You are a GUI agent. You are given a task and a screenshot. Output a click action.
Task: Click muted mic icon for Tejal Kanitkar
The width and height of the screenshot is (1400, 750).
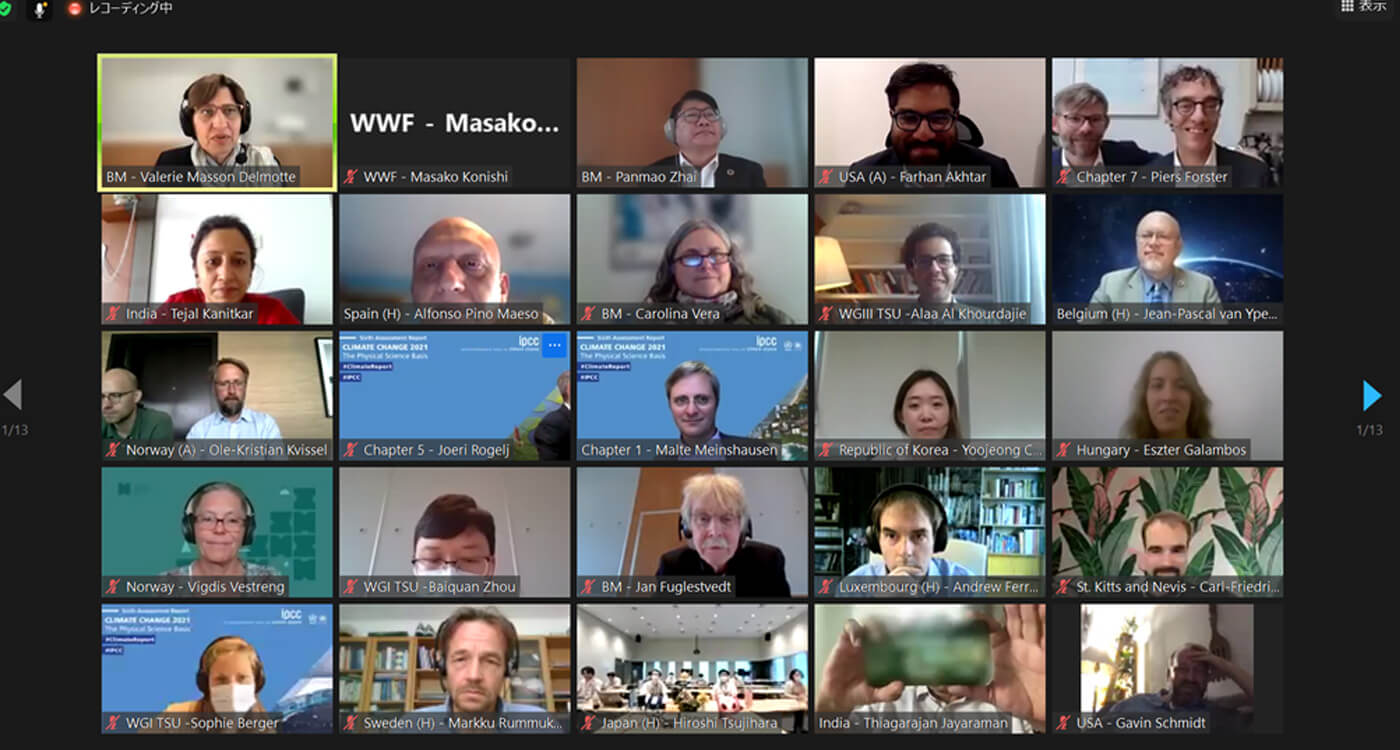[114, 314]
